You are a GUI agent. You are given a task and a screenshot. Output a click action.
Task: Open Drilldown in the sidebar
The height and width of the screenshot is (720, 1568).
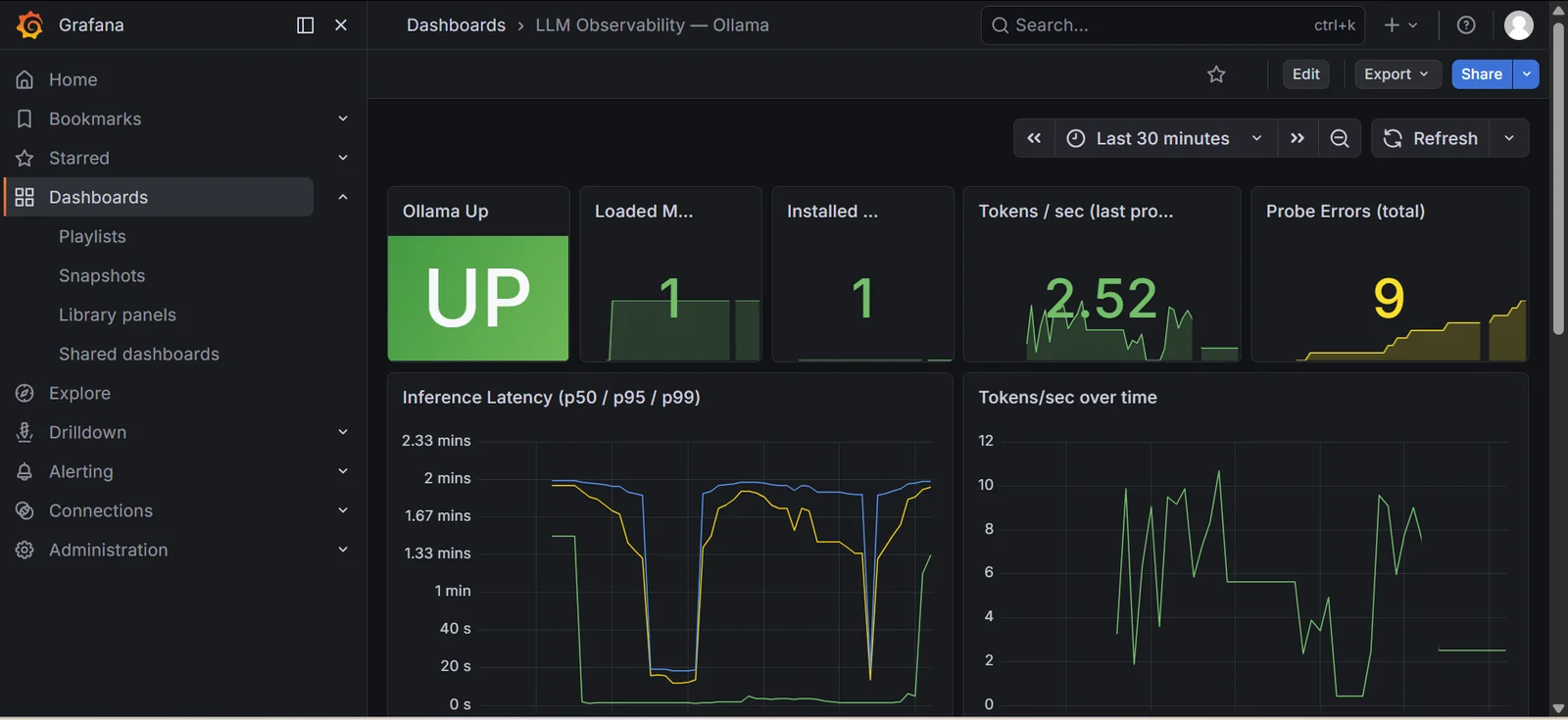(x=87, y=432)
